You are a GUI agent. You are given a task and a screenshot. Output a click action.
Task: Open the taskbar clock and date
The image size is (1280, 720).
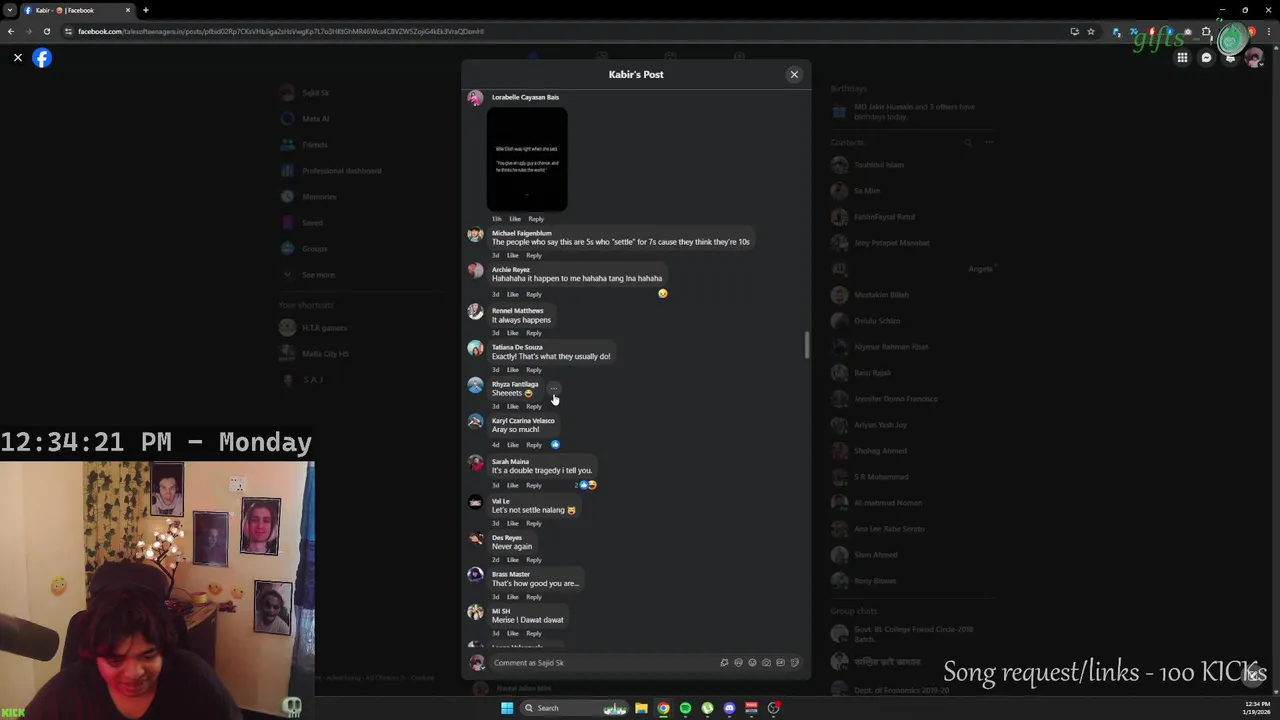pyautogui.click(x=1257, y=708)
